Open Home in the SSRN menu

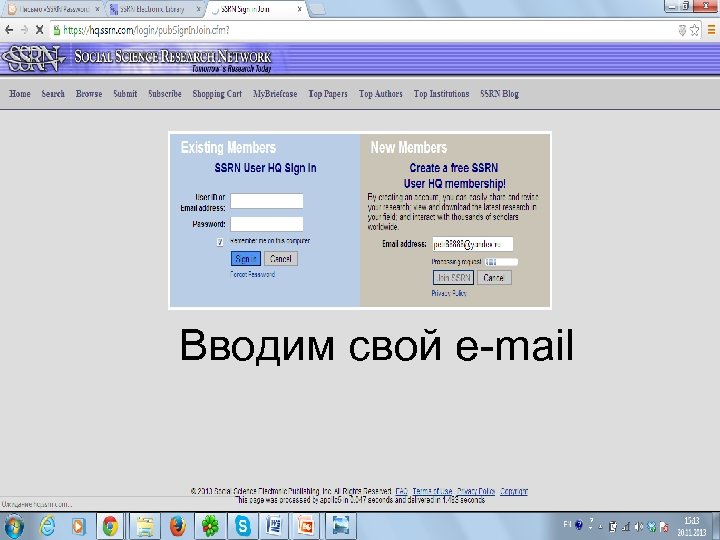[x=20, y=94]
